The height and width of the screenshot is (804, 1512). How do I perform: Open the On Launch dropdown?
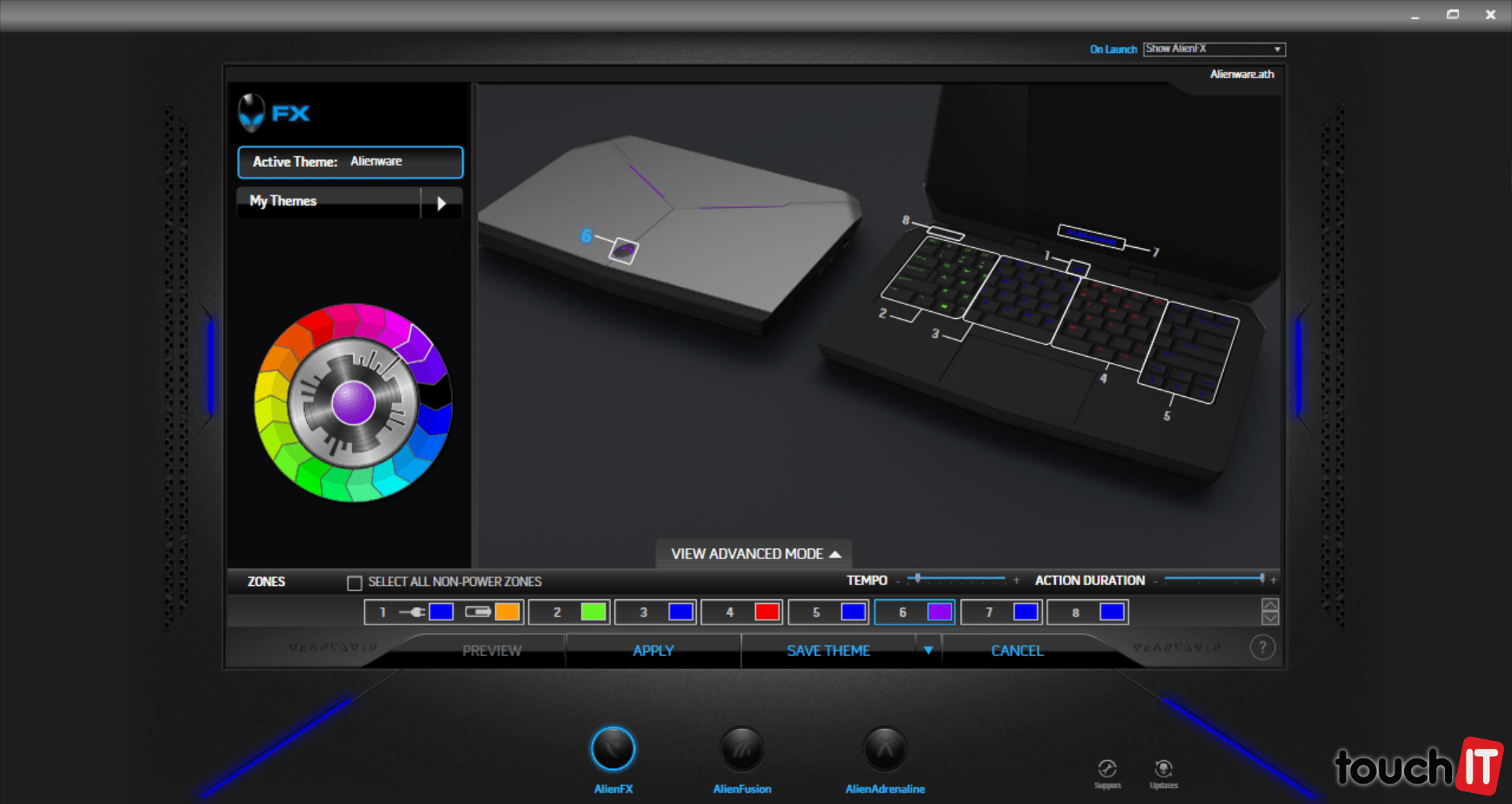click(x=1214, y=49)
